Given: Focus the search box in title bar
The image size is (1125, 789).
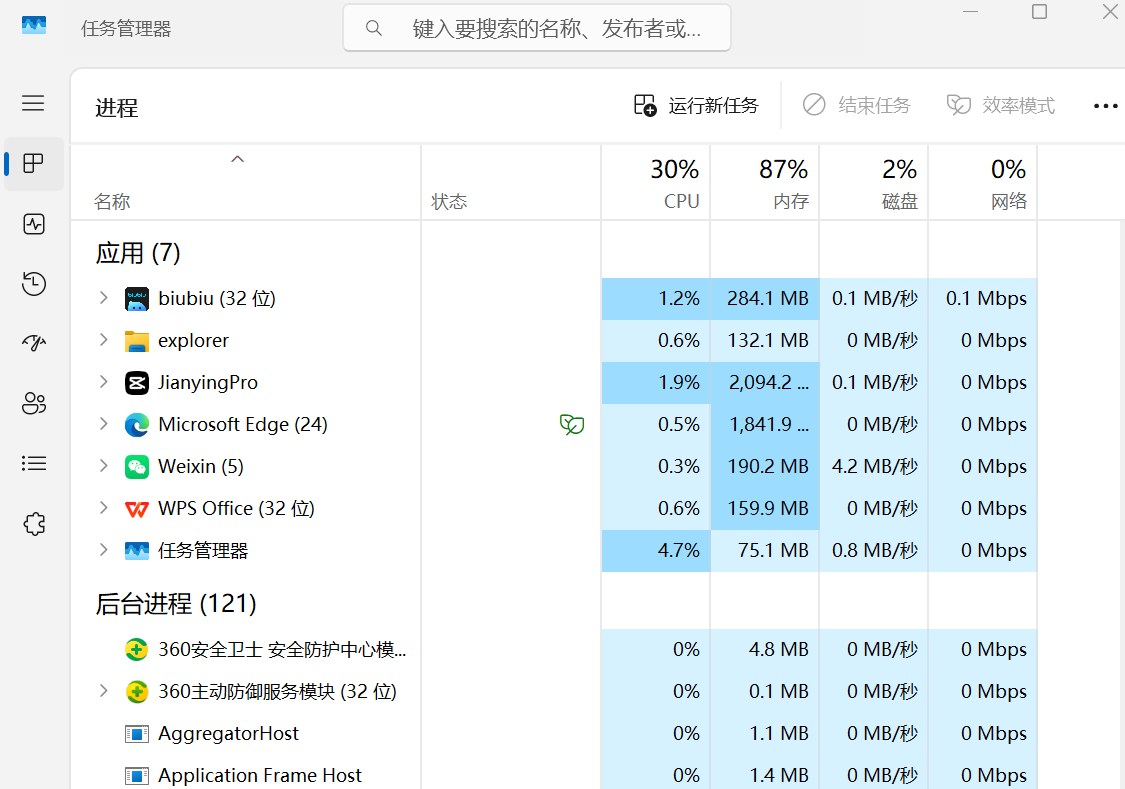Looking at the screenshot, I should tap(537, 28).
